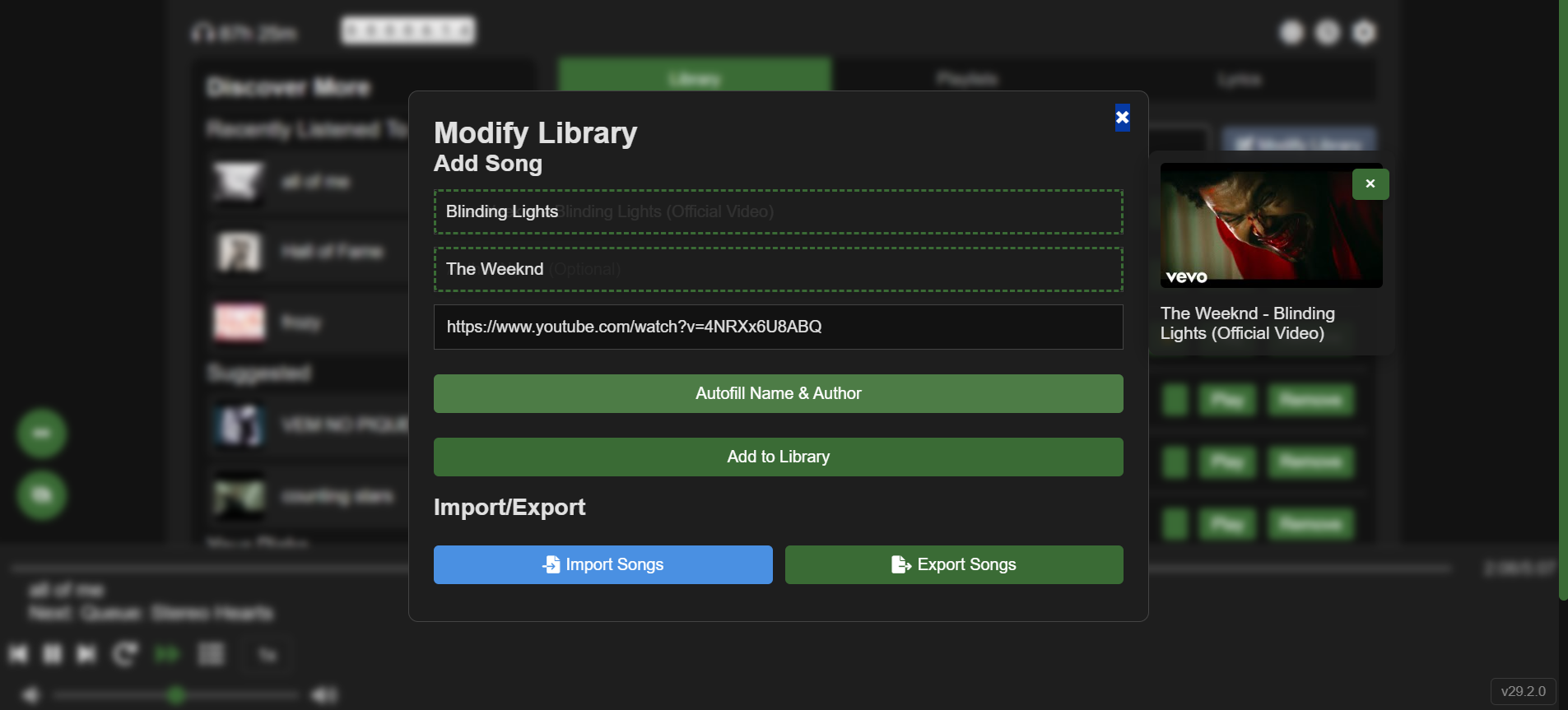Viewport: 1568px width, 710px height.
Task: Focus the YouTube URL input field
Action: 778,327
